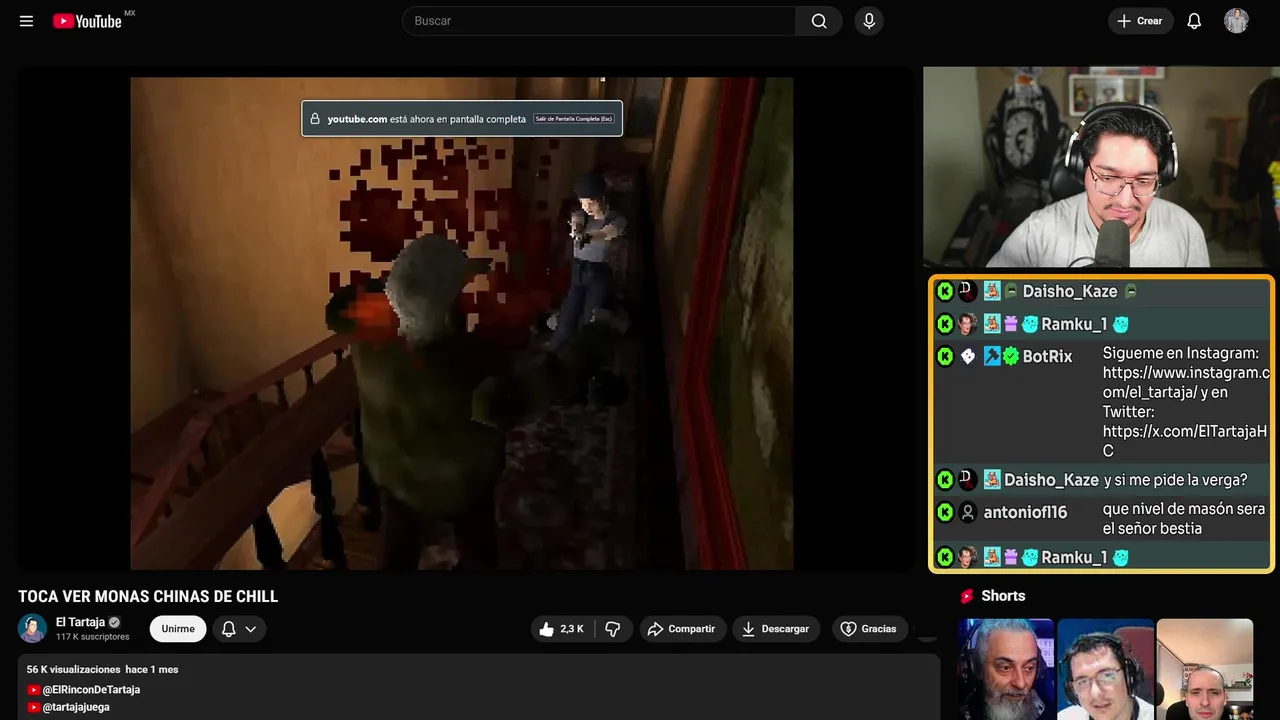
Task: Start voice search with microphone icon
Action: (869, 21)
